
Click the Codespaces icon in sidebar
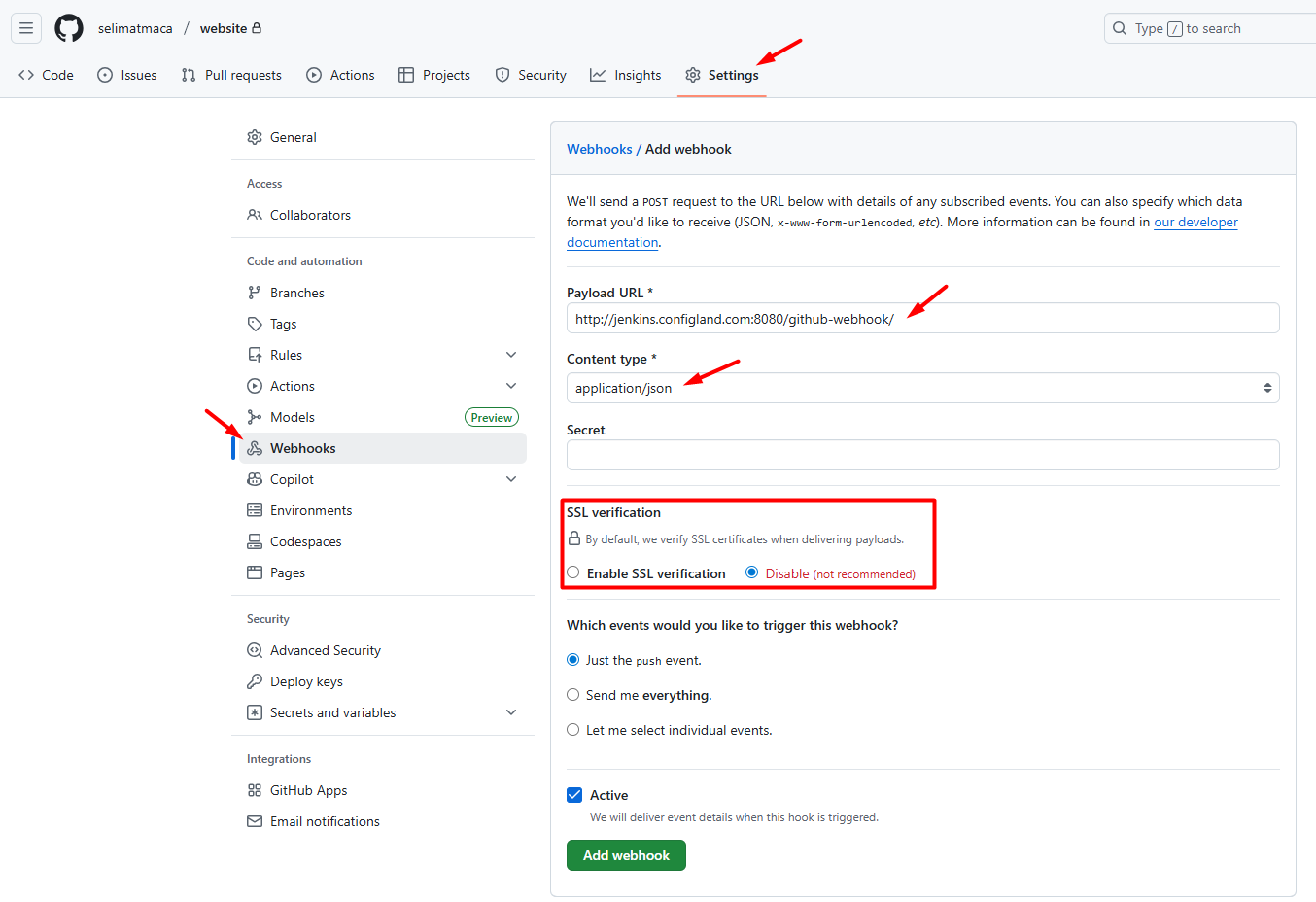coord(255,541)
